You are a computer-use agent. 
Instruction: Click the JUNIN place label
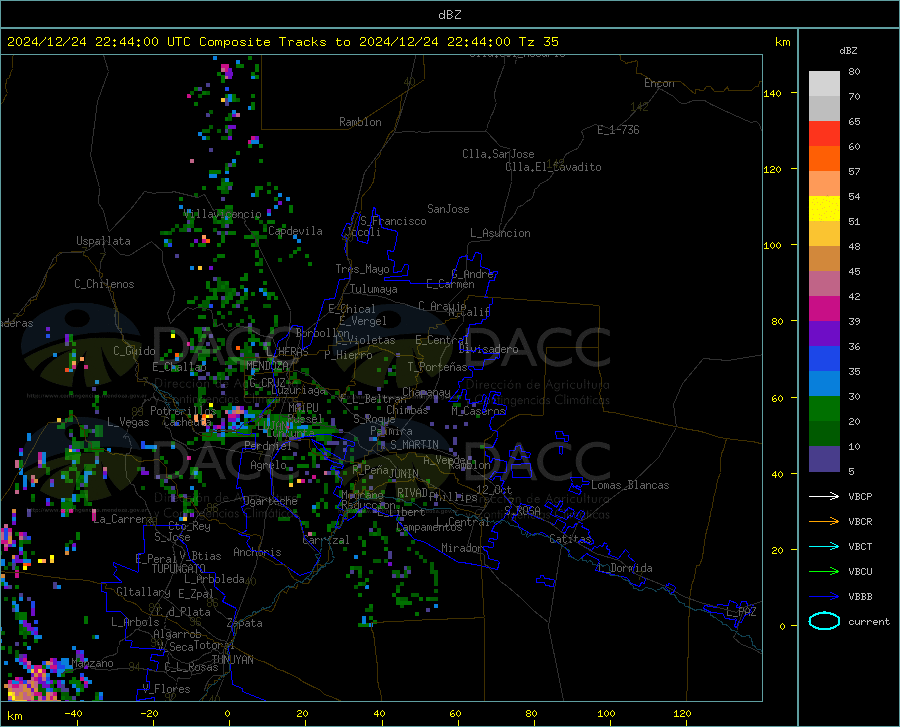404,474
